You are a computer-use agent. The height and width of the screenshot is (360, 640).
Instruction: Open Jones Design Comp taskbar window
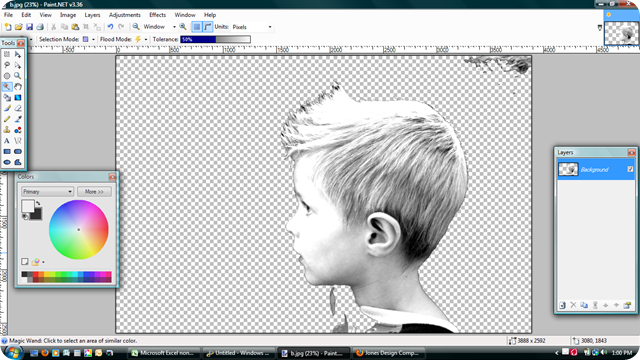[389, 353]
